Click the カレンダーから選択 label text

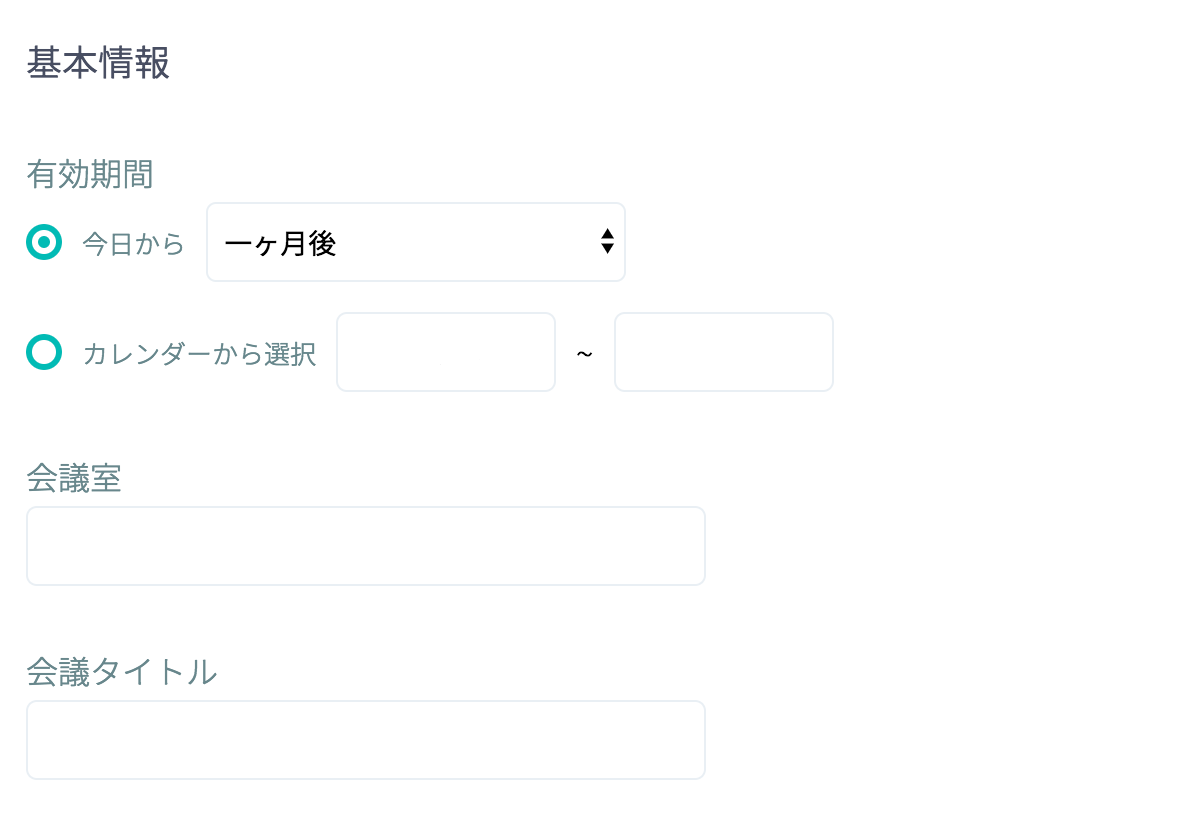pyautogui.click(x=199, y=354)
